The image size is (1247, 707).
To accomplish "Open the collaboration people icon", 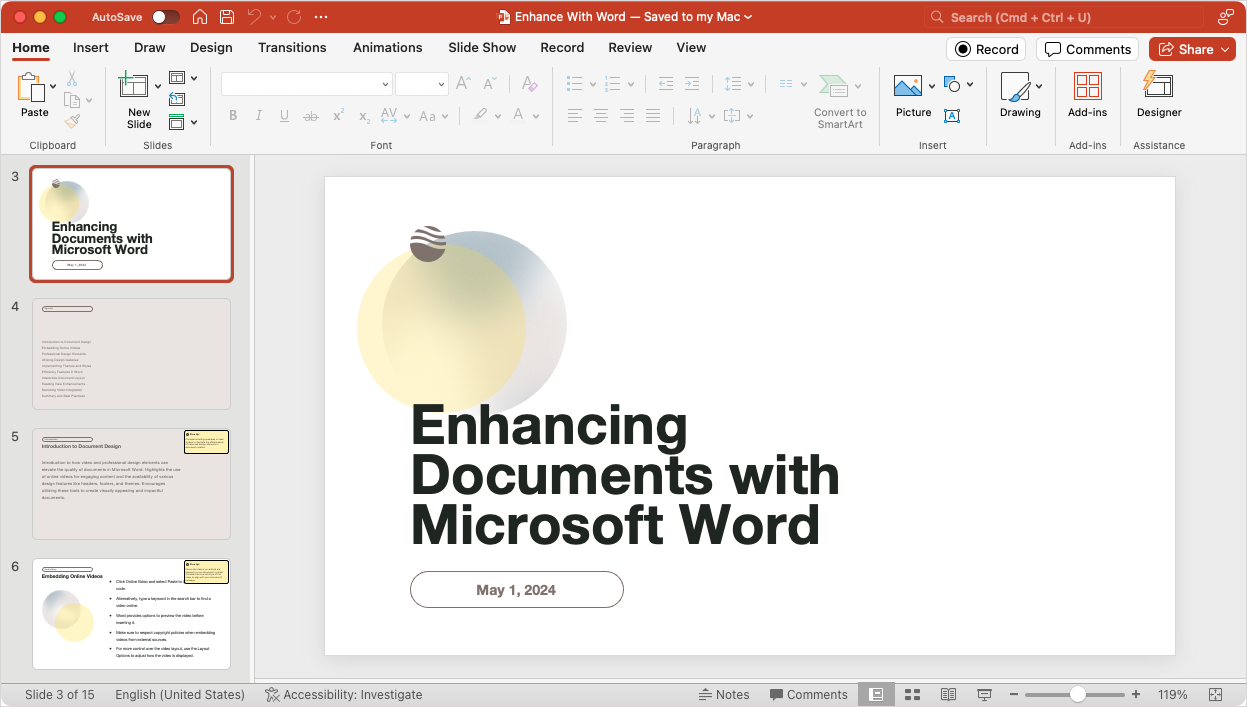I will (x=1225, y=17).
